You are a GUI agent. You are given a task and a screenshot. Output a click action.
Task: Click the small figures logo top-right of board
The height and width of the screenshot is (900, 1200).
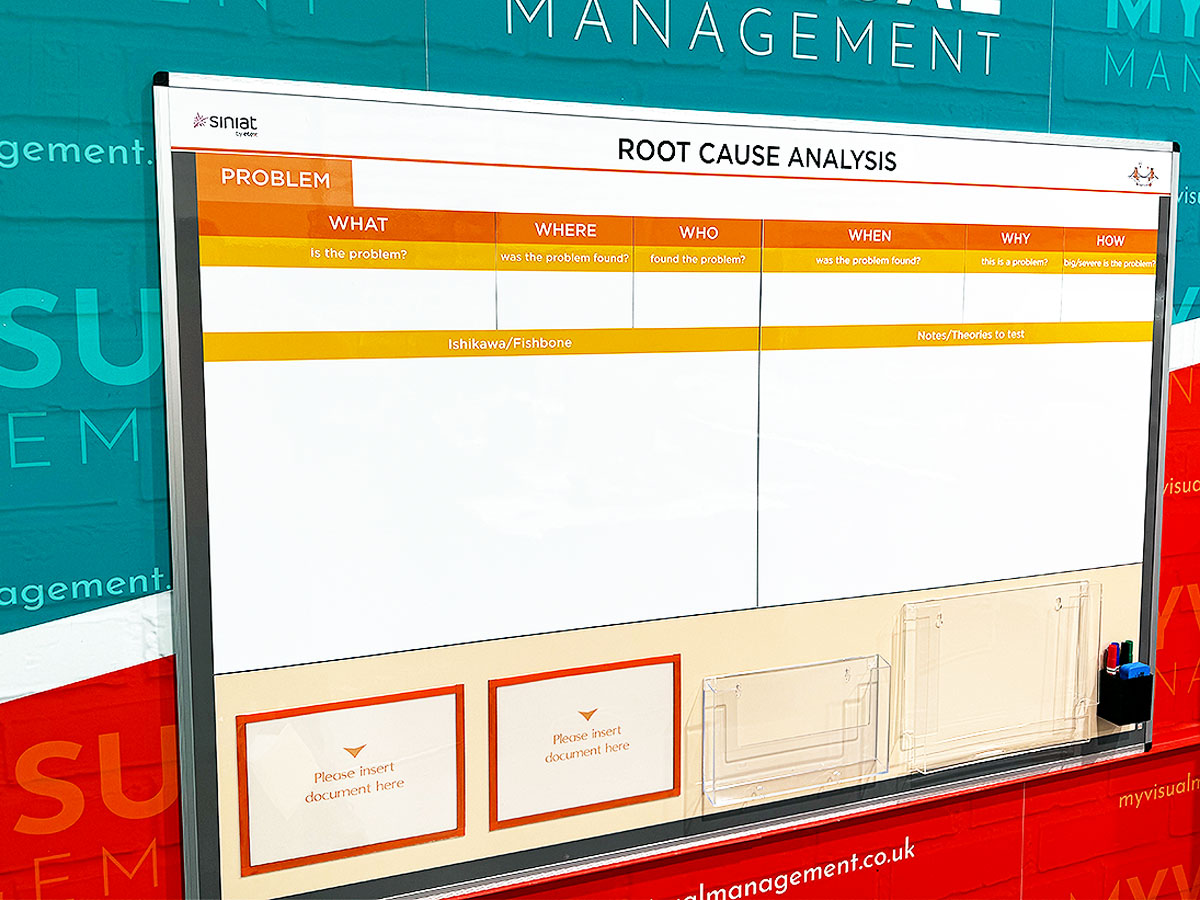1142,175
